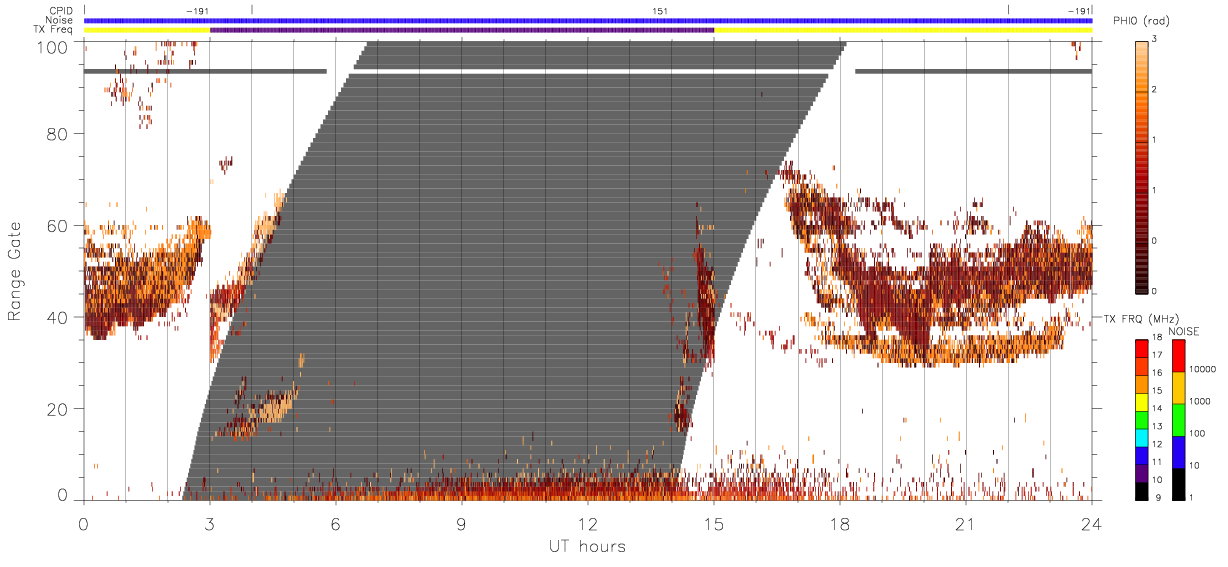Click the 'TX Freq' row label

coord(53,30)
